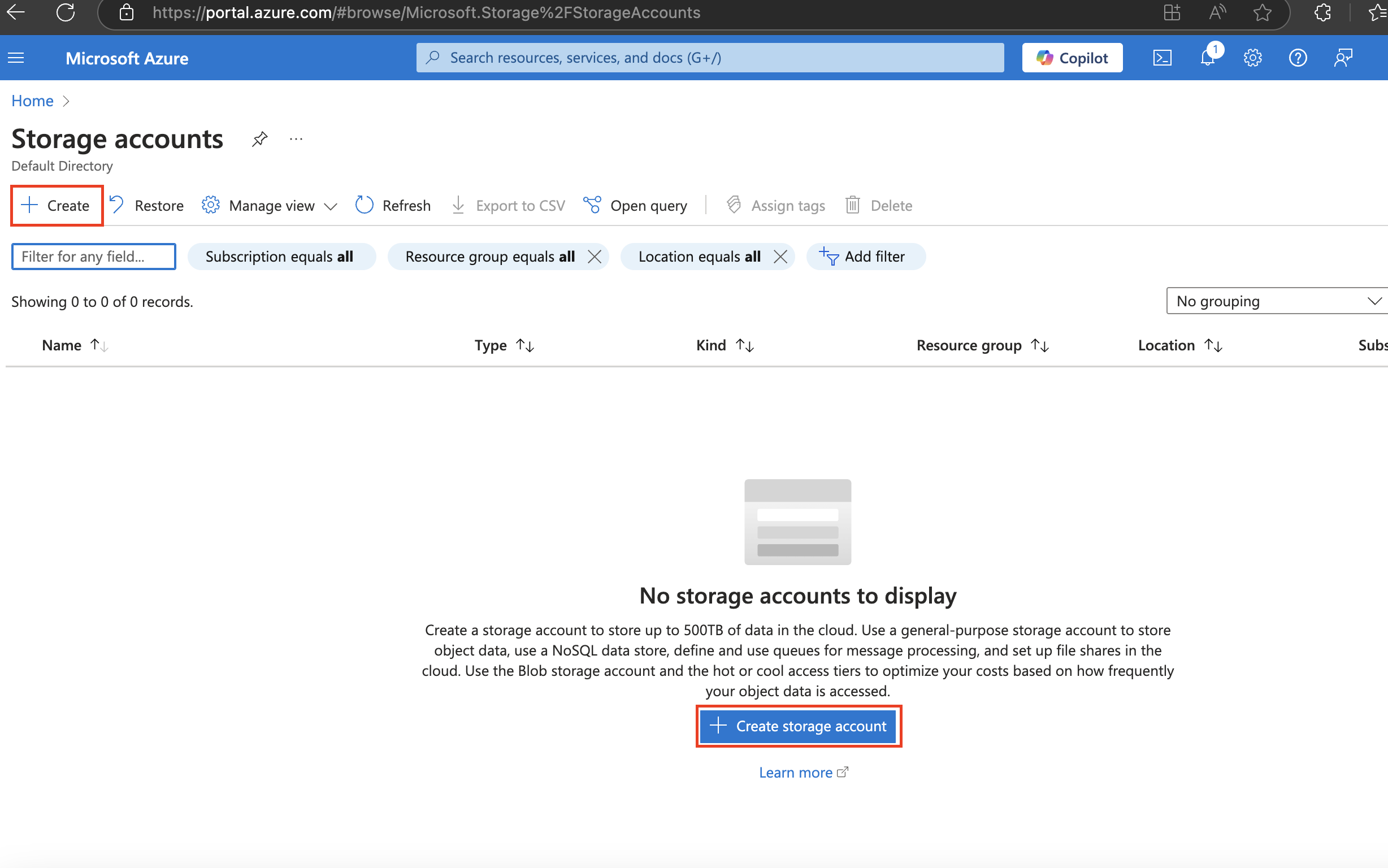Open the Resource group equals all filter
Image resolution: width=1388 pixels, height=868 pixels.
coord(489,256)
